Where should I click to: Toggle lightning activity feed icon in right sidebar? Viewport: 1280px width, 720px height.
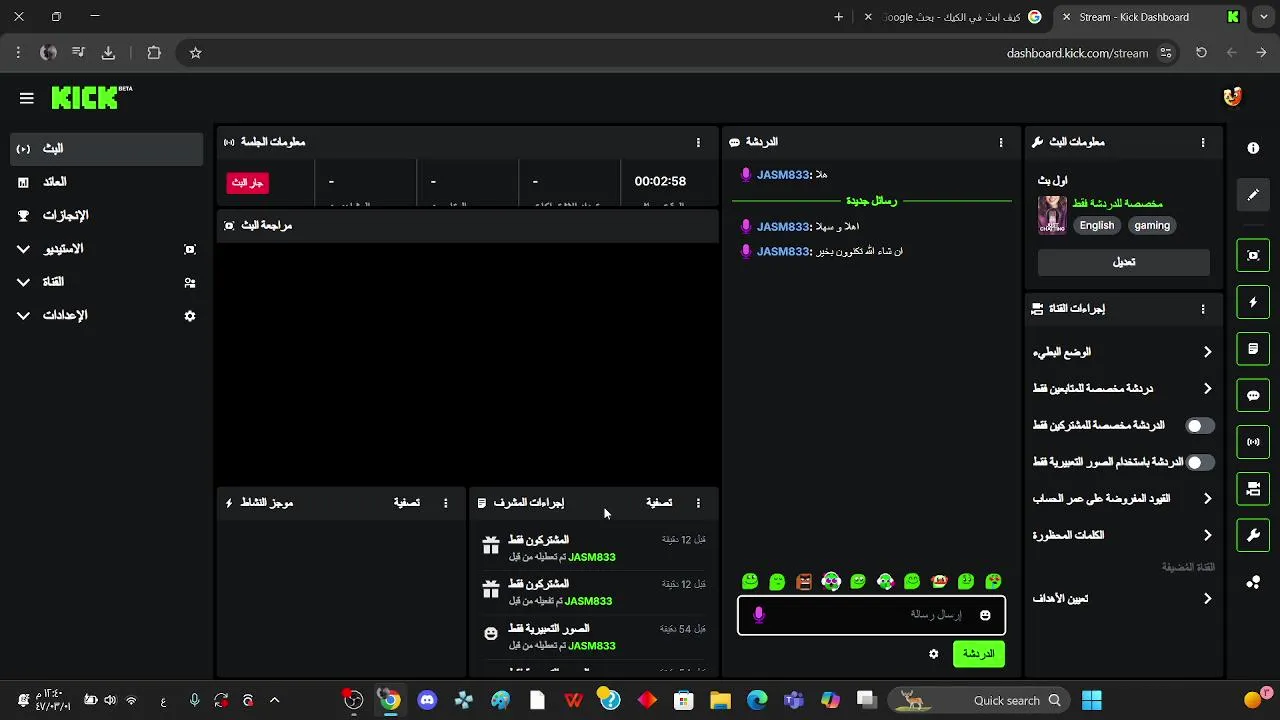tap(1253, 302)
